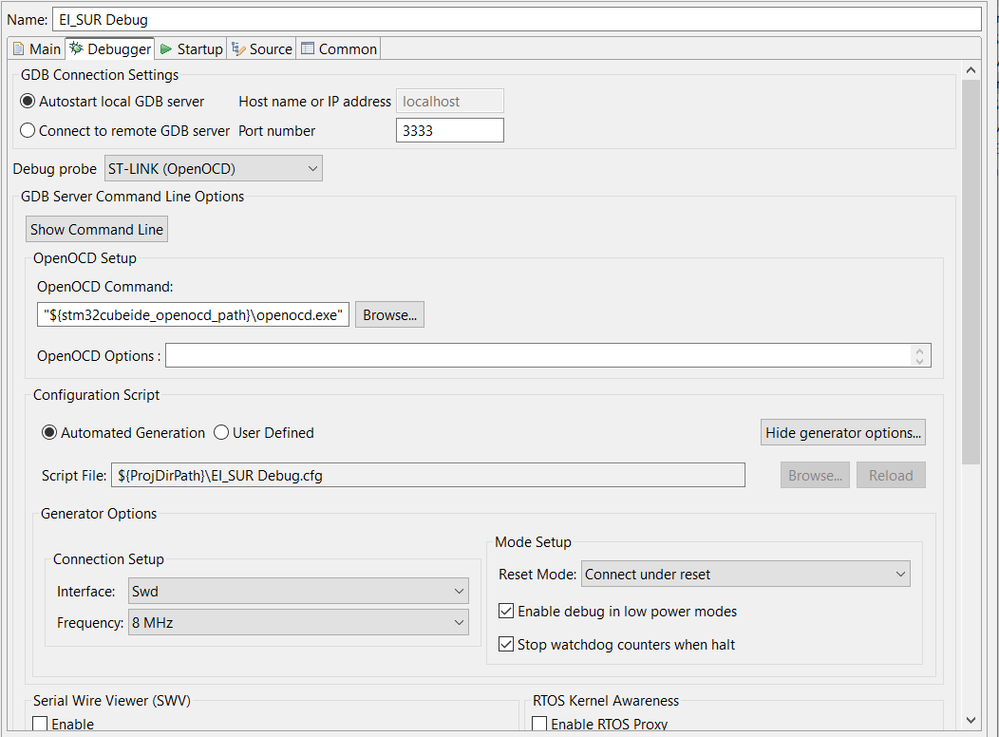This screenshot has width=999, height=737.
Task: Click OpenOCD Options down stepper arrow
Action: [919, 361]
